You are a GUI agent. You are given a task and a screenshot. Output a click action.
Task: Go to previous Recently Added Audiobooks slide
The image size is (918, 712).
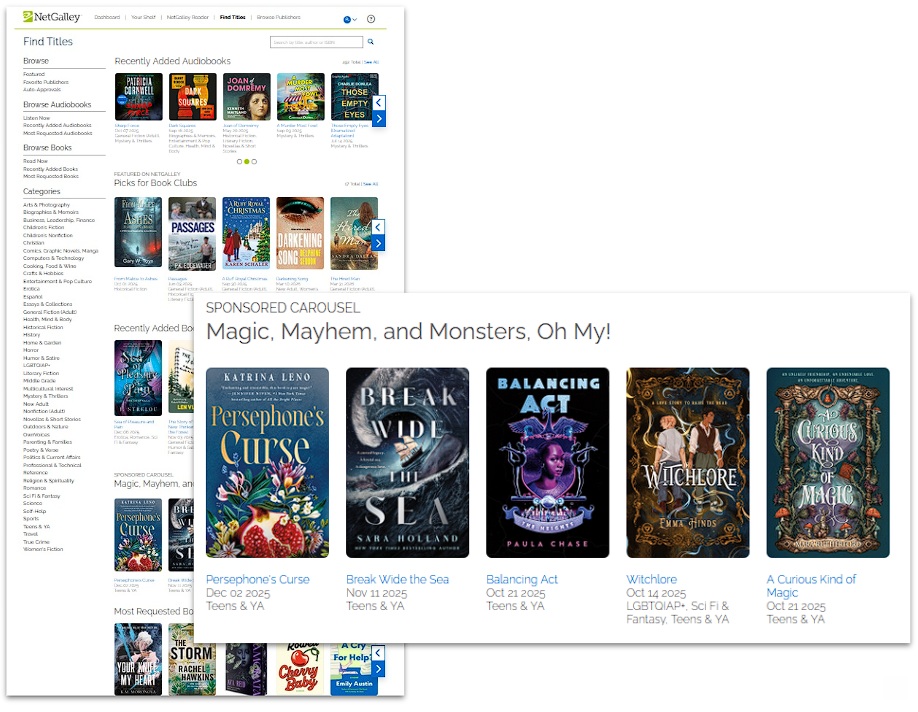tap(379, 102)
